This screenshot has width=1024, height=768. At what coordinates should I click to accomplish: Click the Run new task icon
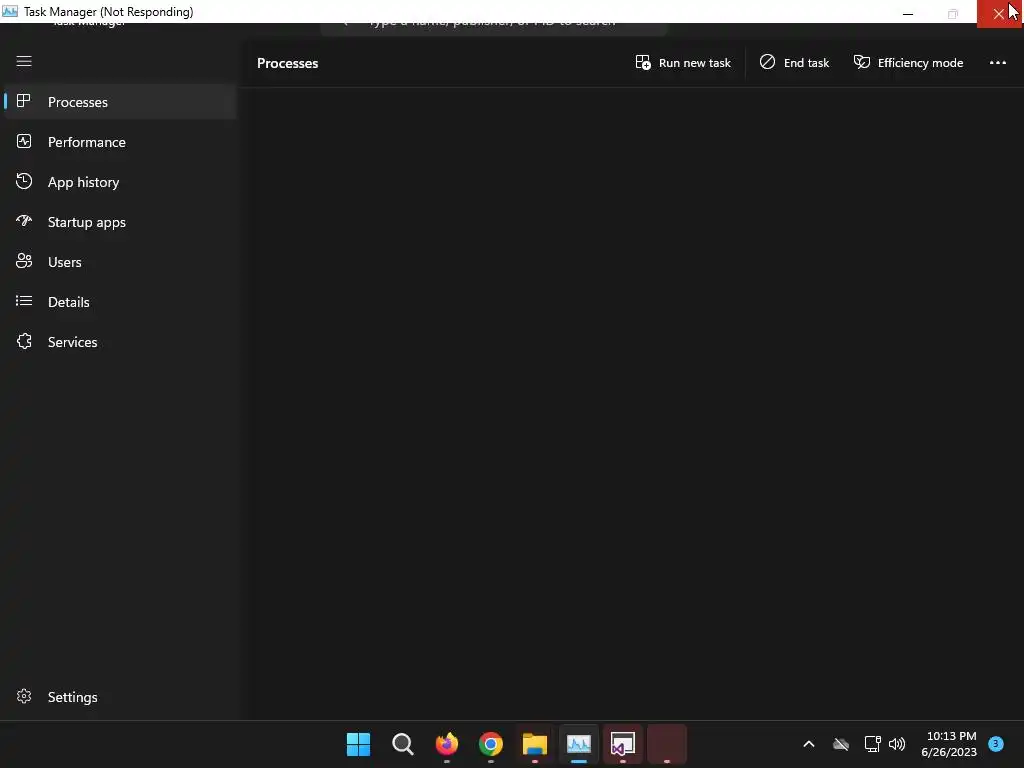(x=643, y=62)
